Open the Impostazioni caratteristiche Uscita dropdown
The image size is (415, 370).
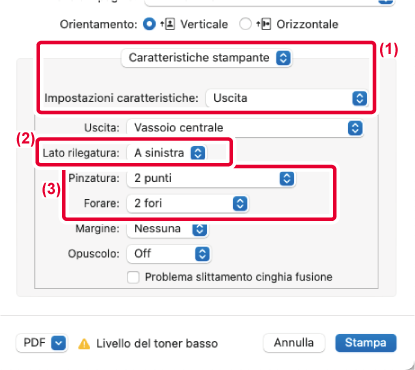[x=287, y=98]
